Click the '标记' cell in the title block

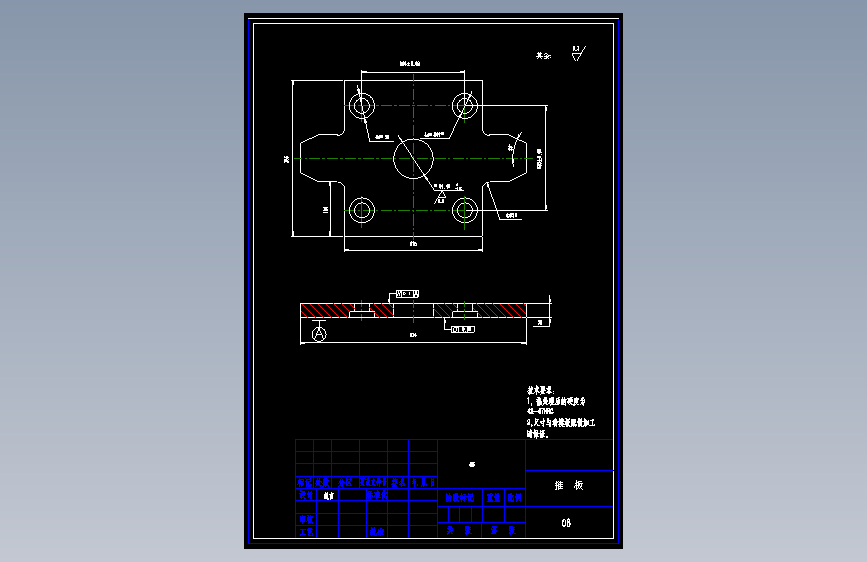click(x=305, y=482)
